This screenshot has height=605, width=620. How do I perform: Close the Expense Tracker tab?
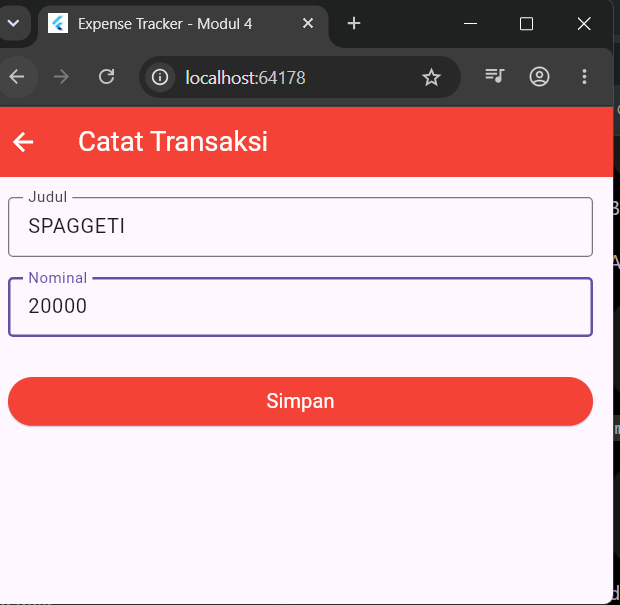tap(308, 23)
